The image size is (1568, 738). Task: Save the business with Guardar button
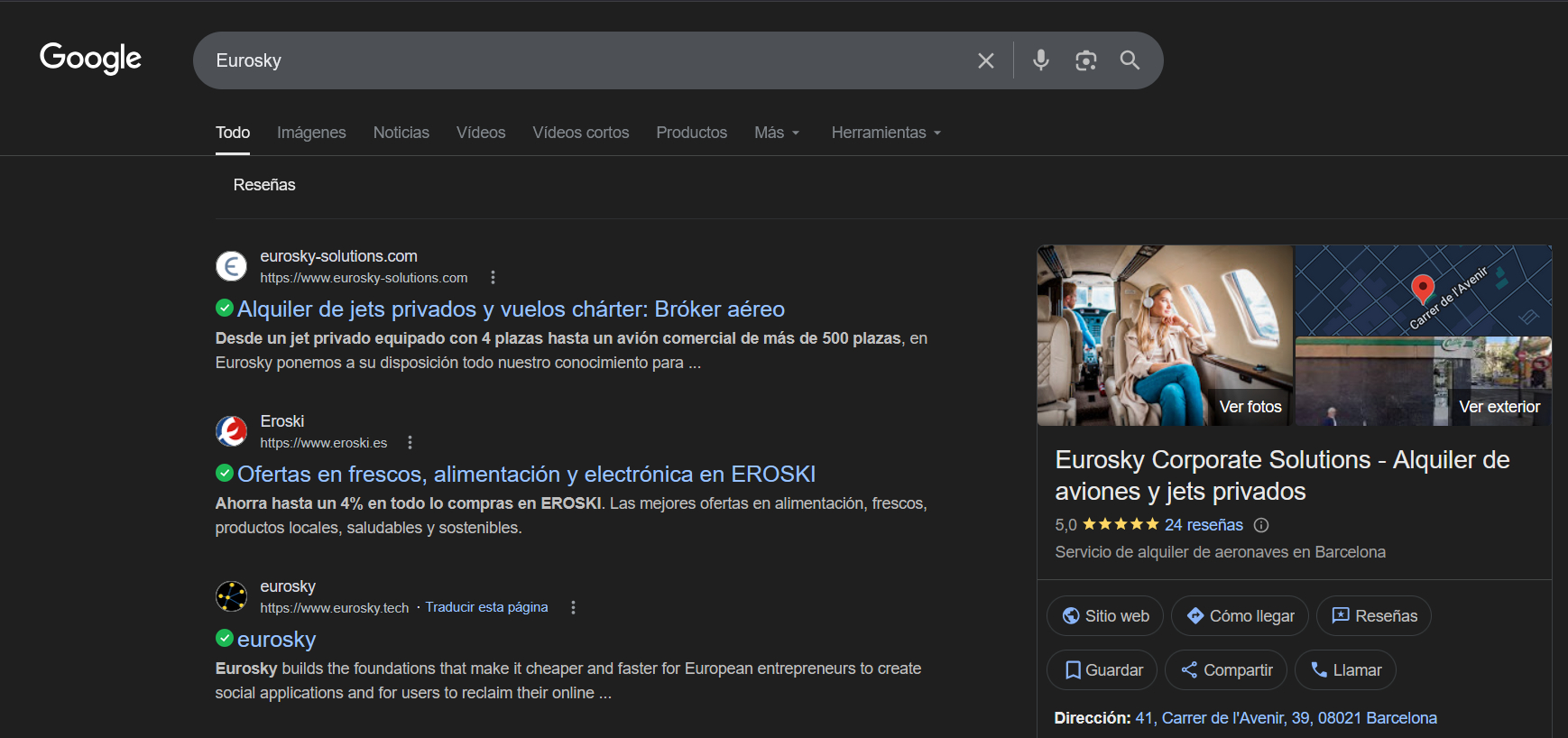(x=1102, y=670)
